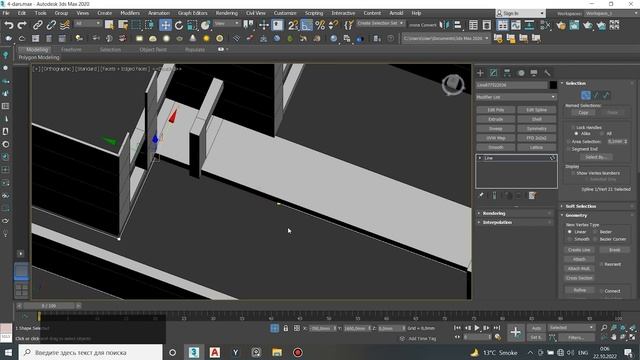Open the Rendered Frame Window icon
Screen dimensions: 640x360
click(x=574, y=25)
